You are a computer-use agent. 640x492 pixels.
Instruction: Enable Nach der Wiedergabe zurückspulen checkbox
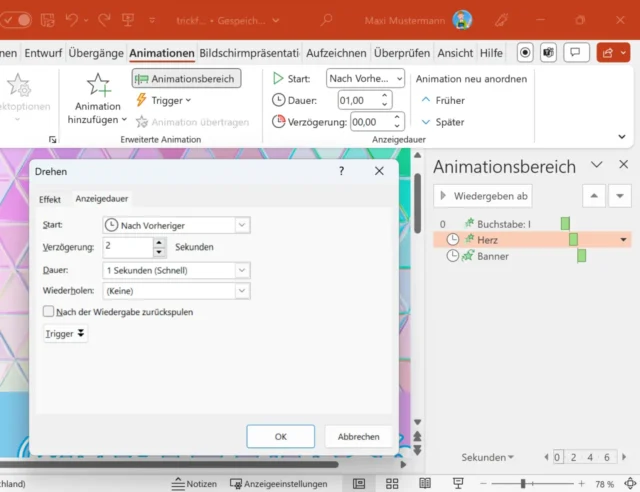pos(49,312)
